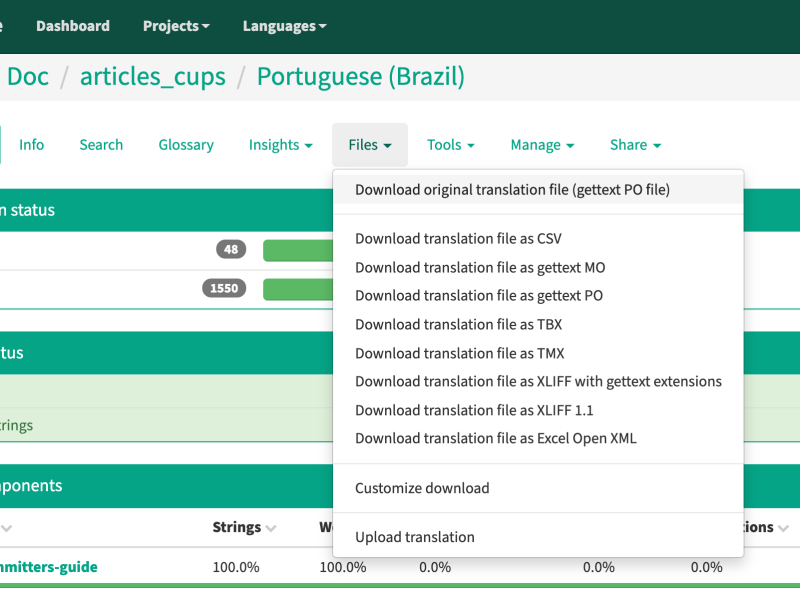Switch to the Info tab
This screenshot has width=800, height=600.
click(x=32, y=145)
